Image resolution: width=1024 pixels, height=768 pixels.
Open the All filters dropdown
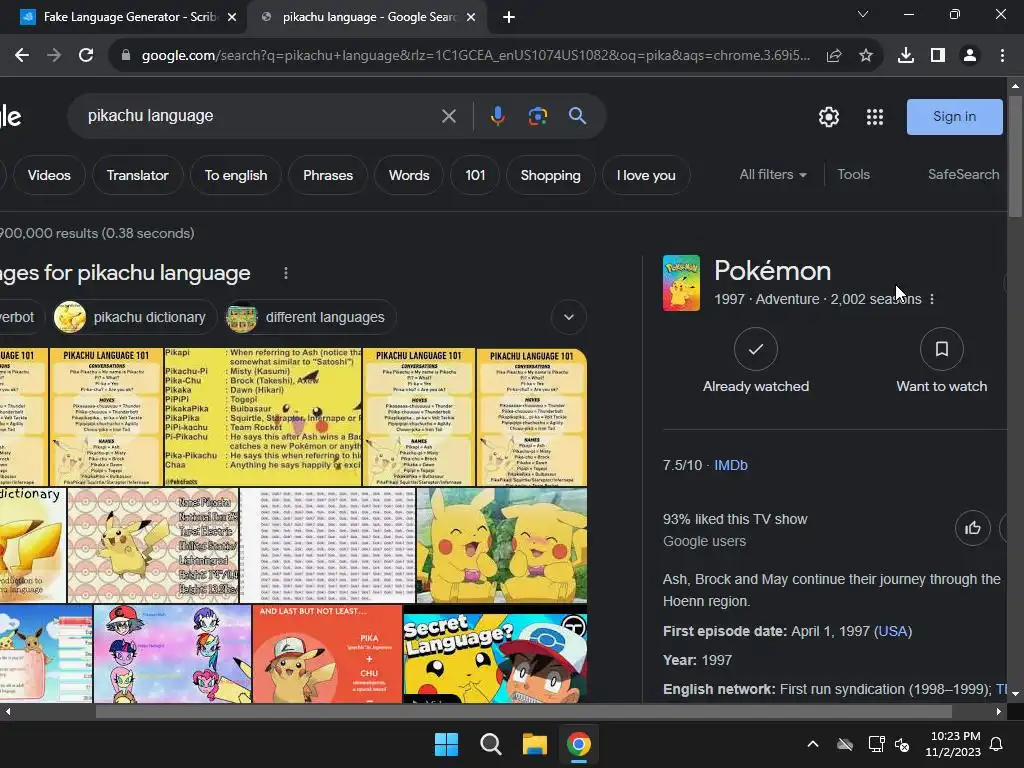[773, 174]
